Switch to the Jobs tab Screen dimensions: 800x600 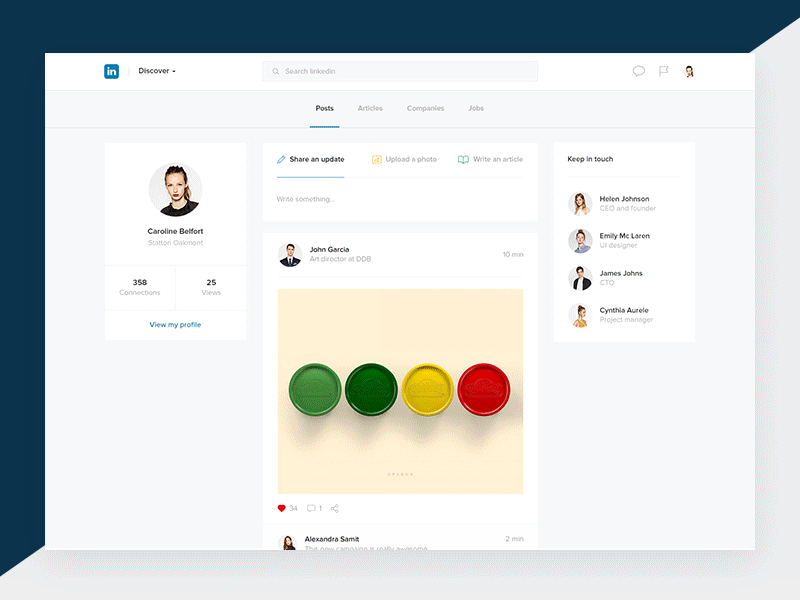pos(476,108)
